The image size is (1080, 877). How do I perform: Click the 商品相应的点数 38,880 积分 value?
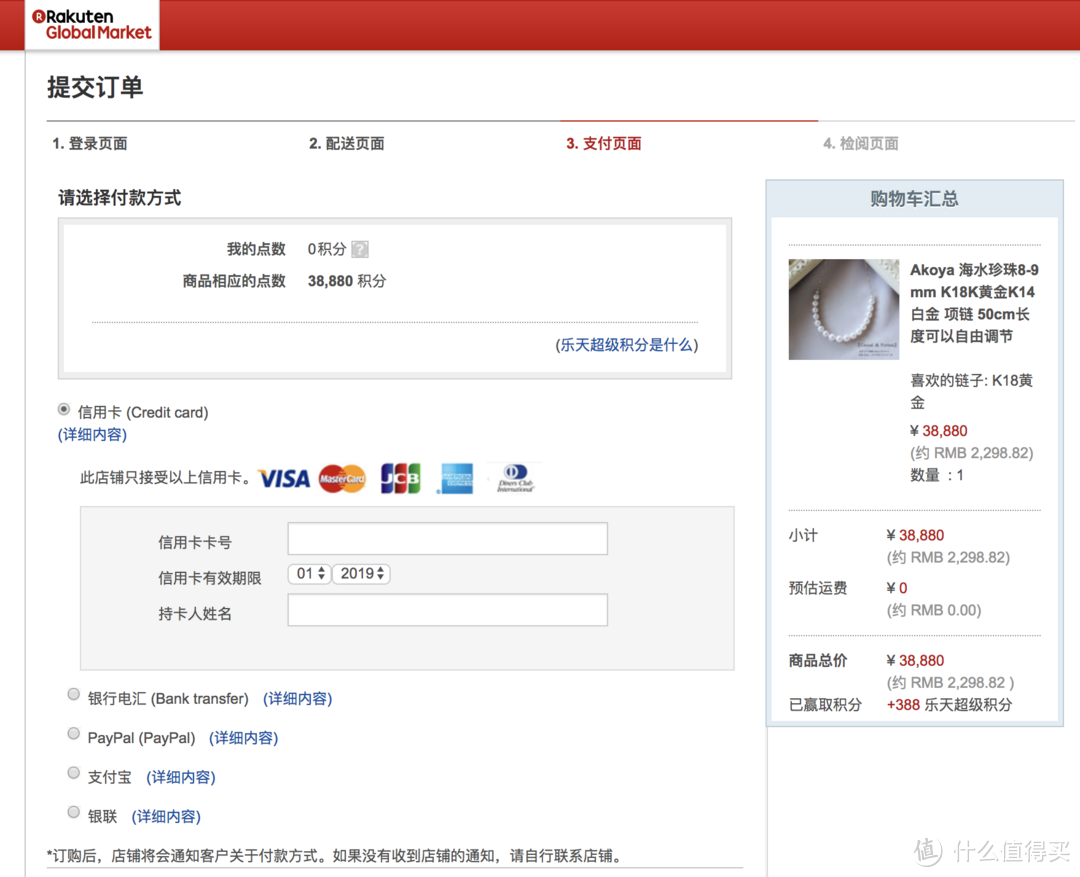pos(347,281)
